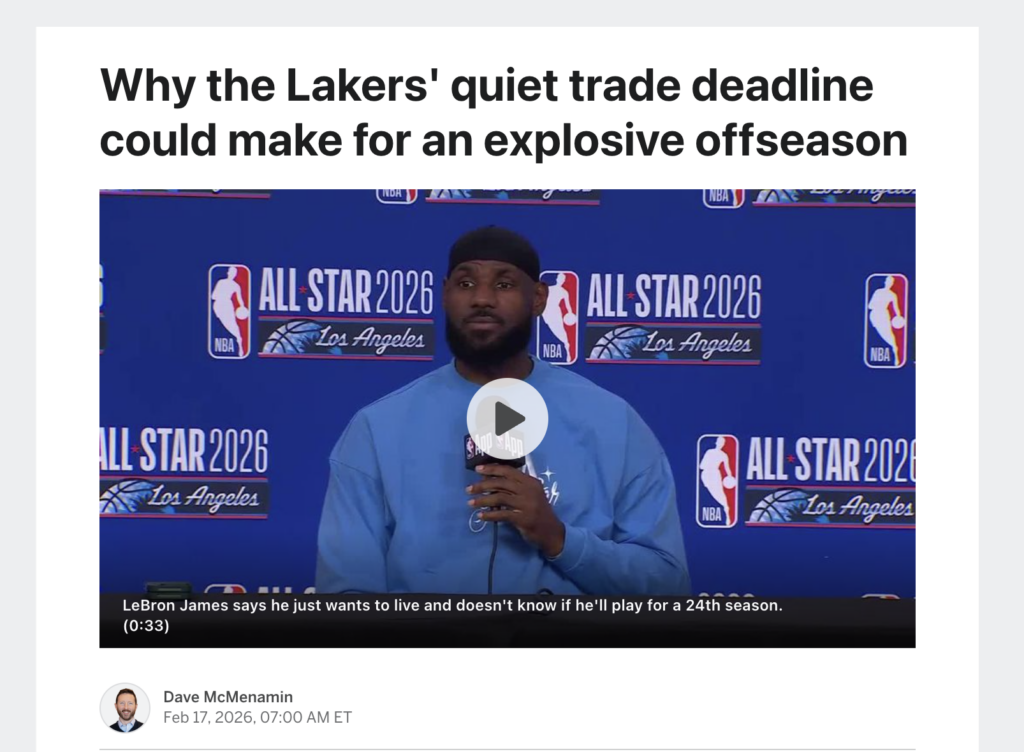The image size is (1024, 752).
Task: Click the standalone NBA logo at backdrop's right edge
Action: (886, 321)
